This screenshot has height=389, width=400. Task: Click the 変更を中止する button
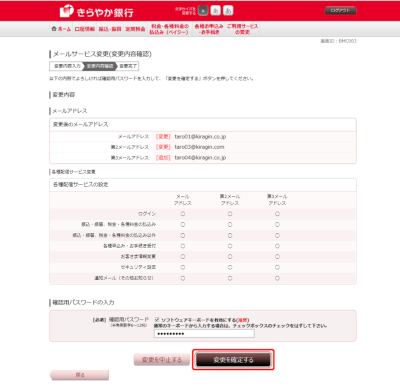coord(162,360)
